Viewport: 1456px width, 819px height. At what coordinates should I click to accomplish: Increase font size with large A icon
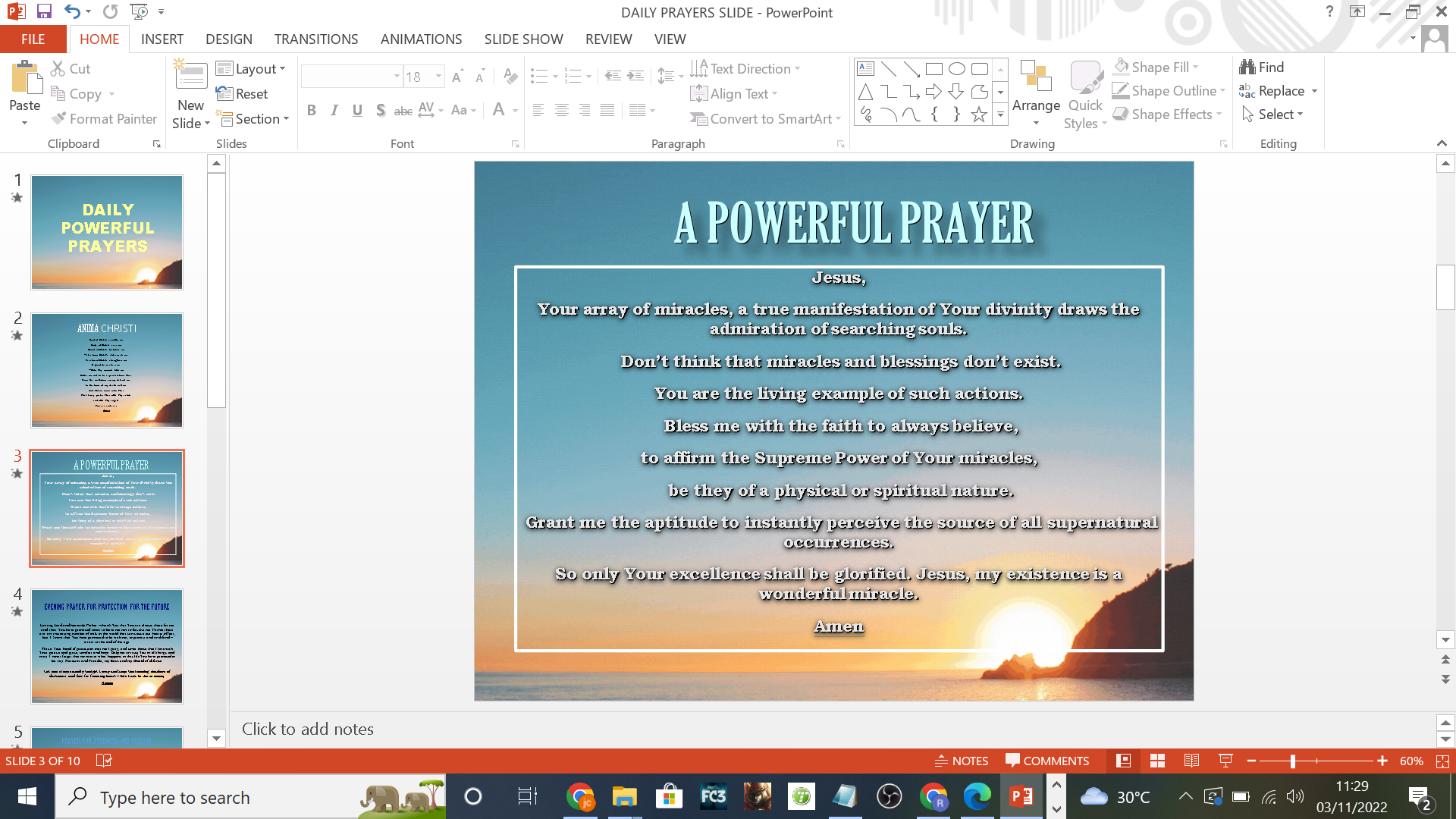point(457,77)
